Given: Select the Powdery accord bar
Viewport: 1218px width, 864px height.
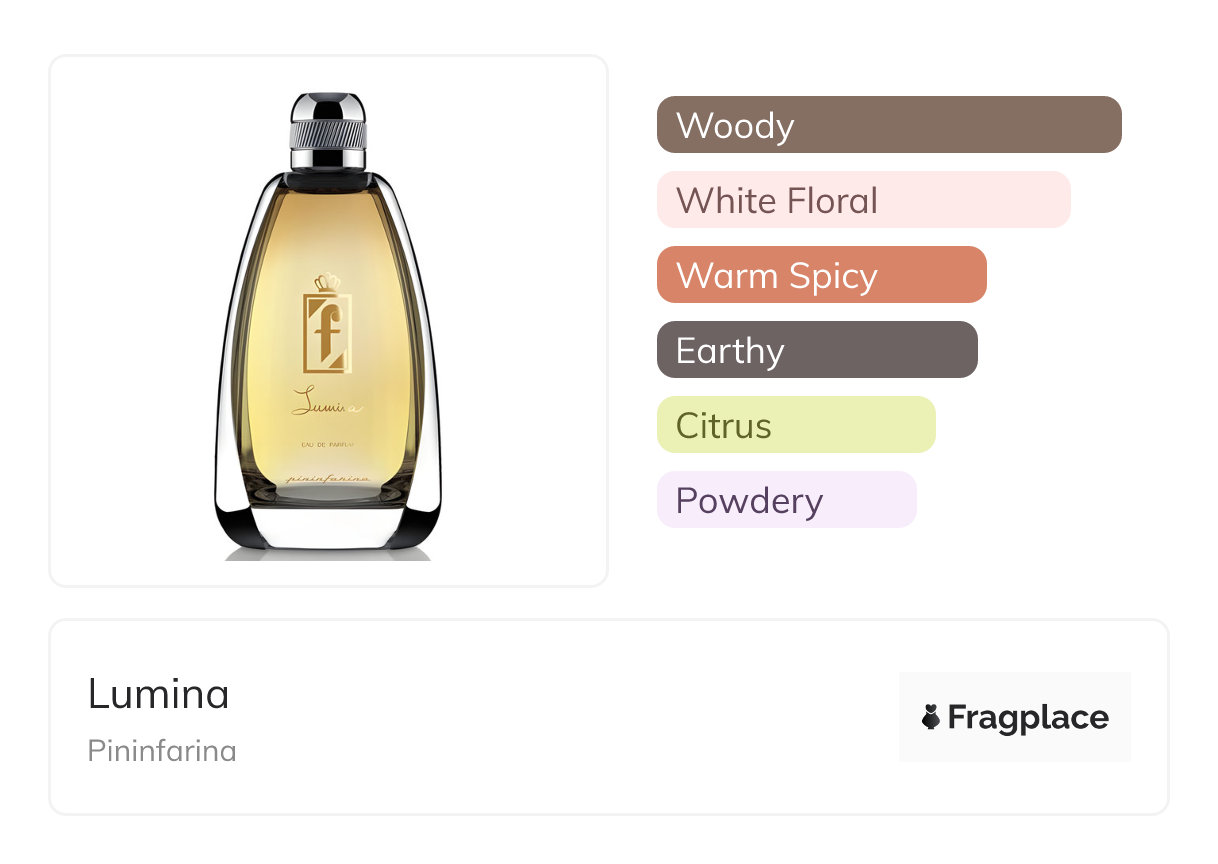Looking at the screenshot, I should 786,500.
